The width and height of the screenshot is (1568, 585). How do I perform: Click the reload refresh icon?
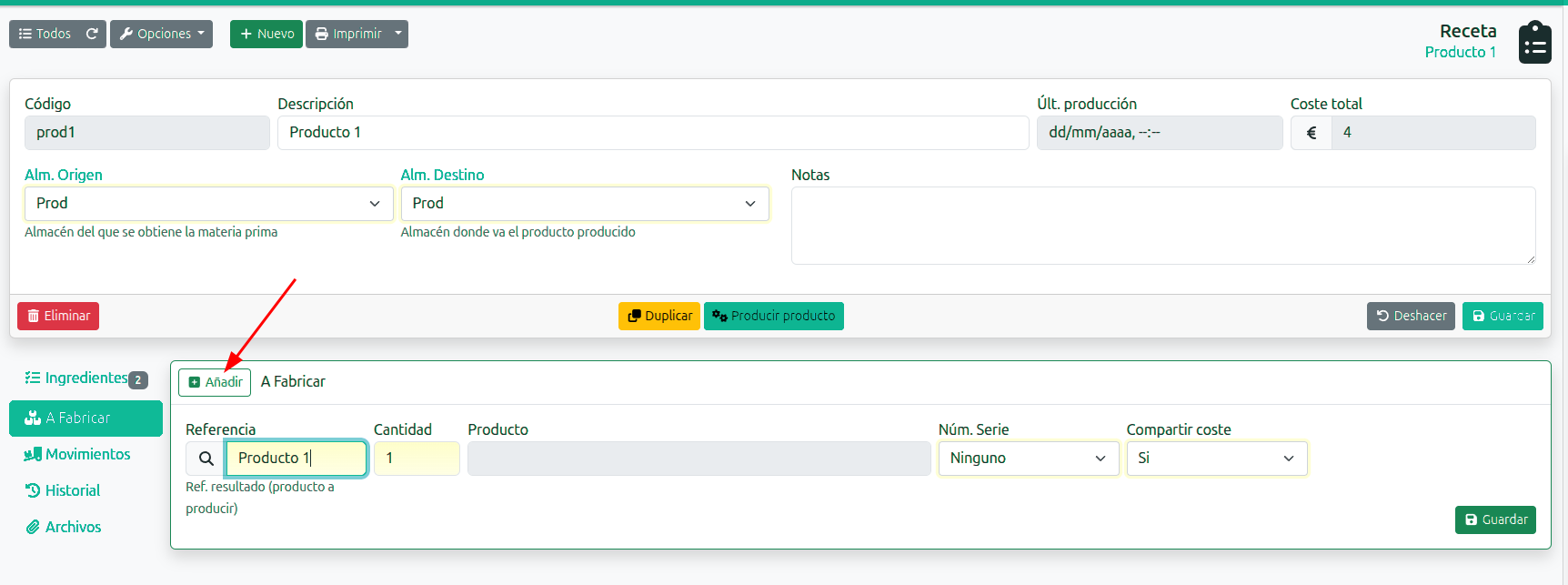click(92, 34)
